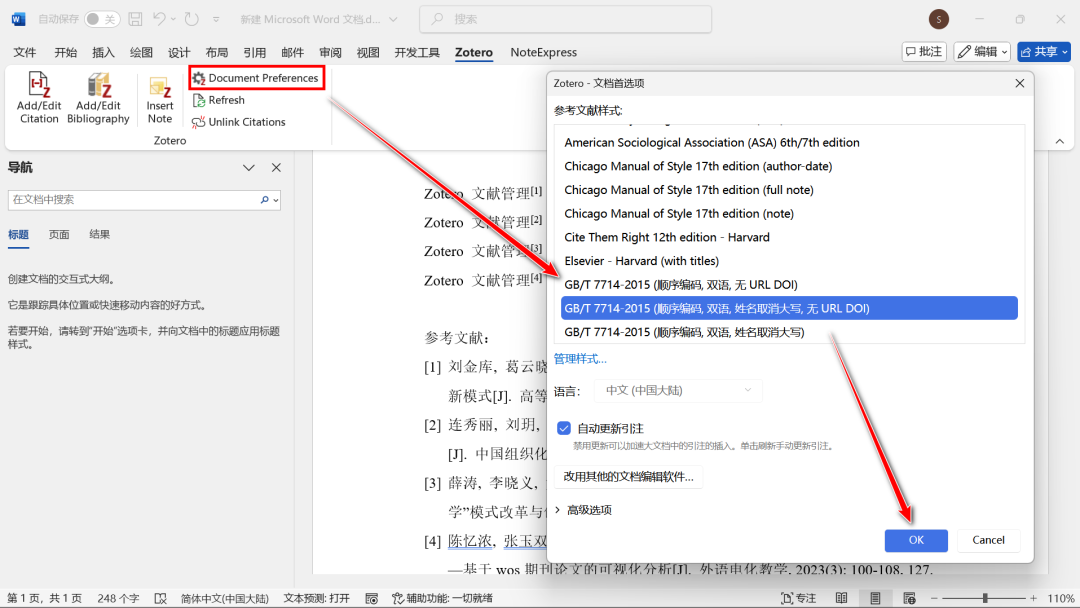Screen dimensions: 1080x608
Task: Click the Add/Edit Bibliography icon
Action: coord(98,87)
